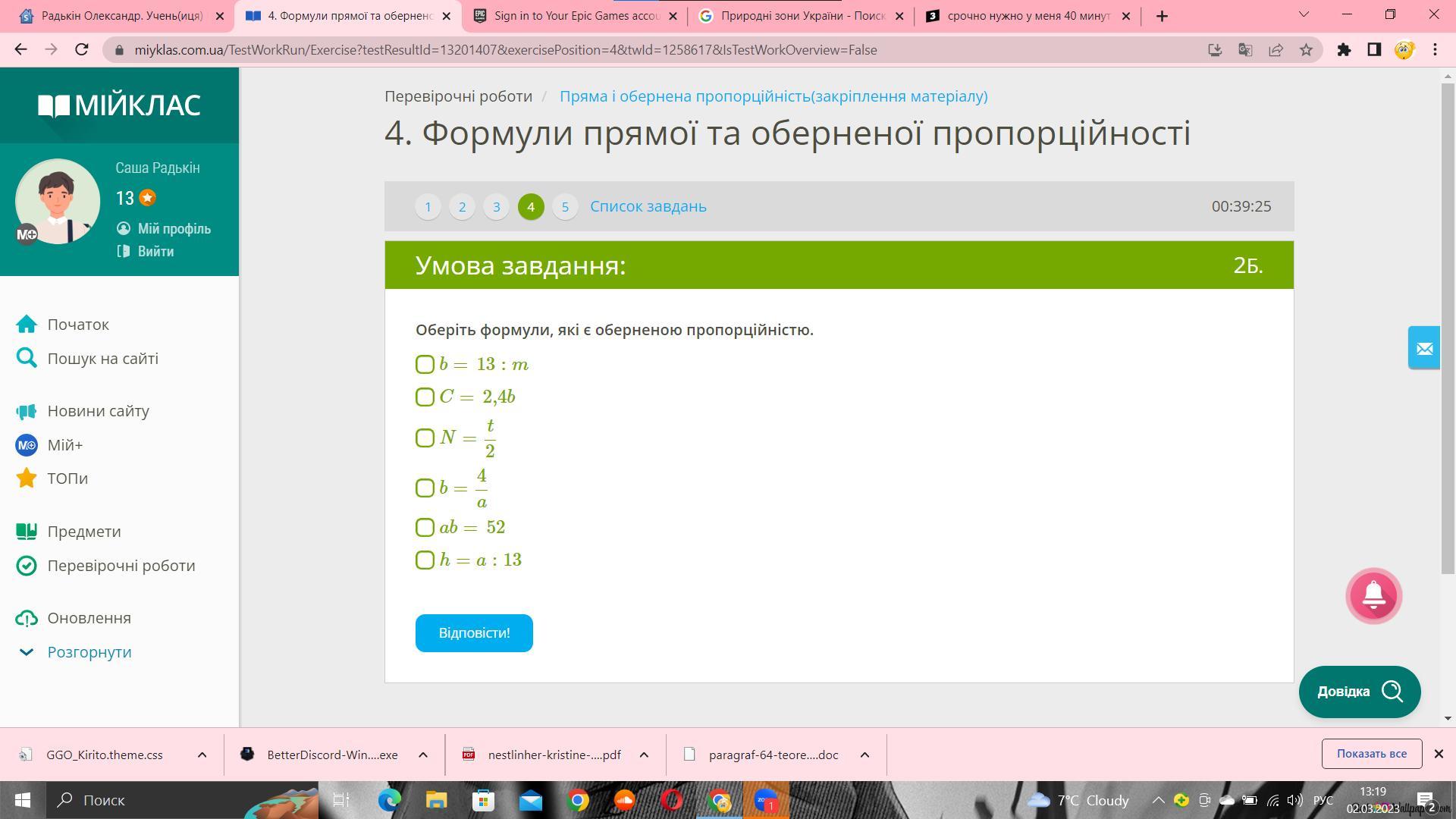
Task: Check the b = 13 : m option
Action: click(425, 365)
